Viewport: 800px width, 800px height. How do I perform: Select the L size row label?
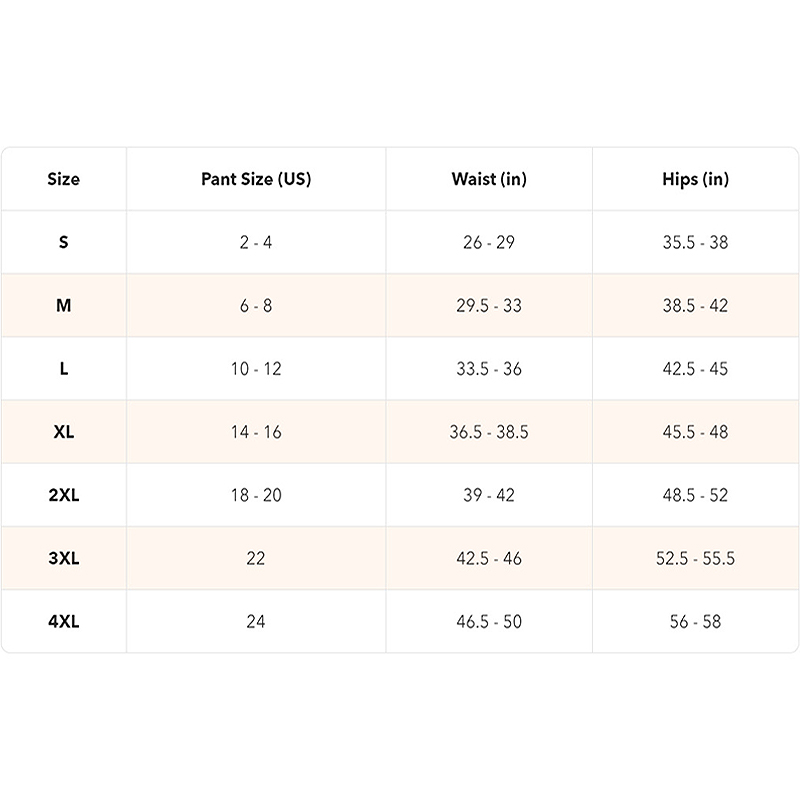(63, 369)
